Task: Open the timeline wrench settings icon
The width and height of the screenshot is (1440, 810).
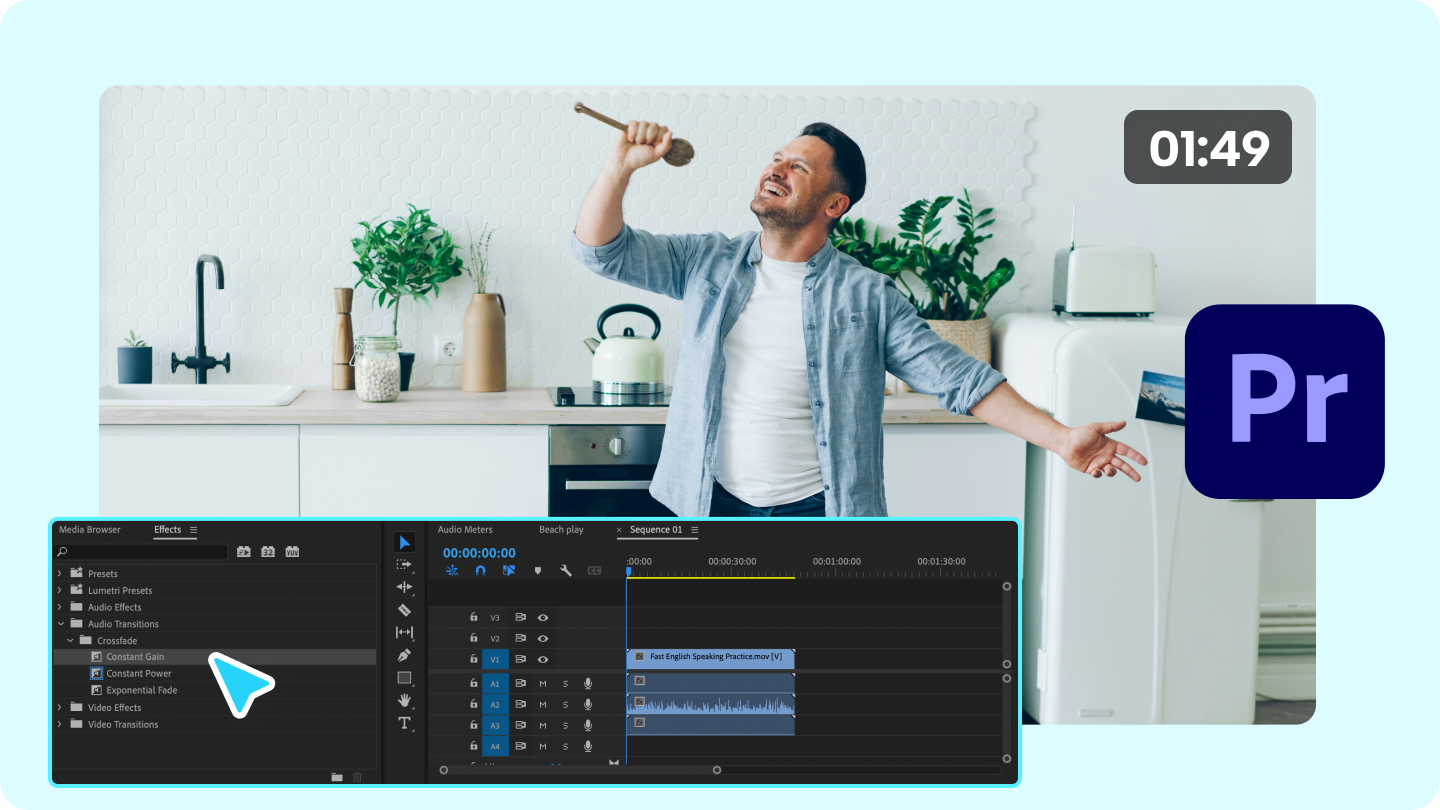Action: click(x=566, y=570)
